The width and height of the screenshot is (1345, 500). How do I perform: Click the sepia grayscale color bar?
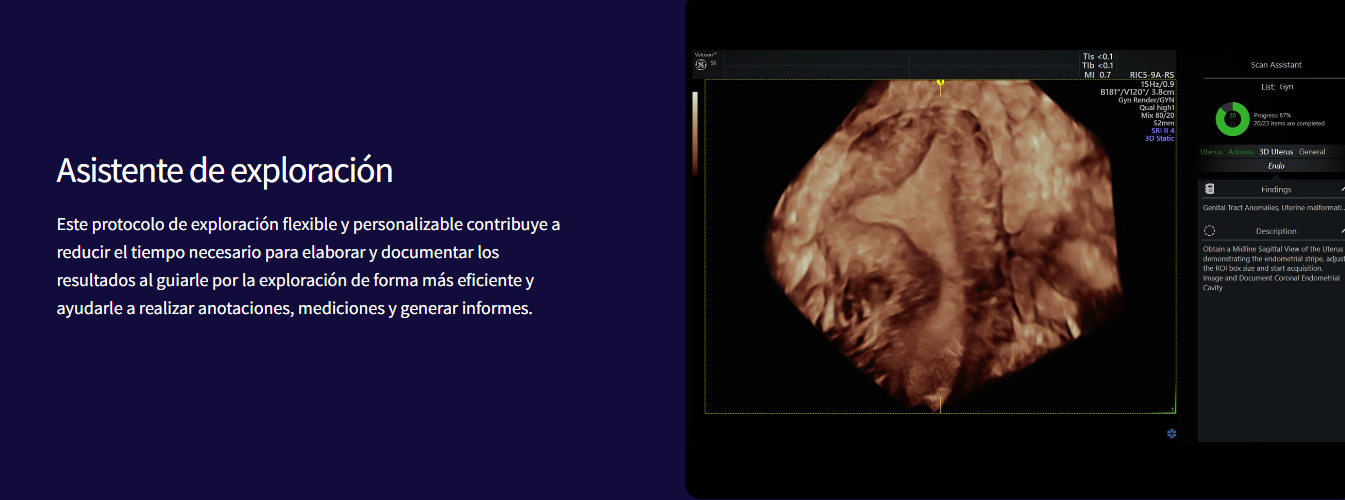[x=695, y=130]
